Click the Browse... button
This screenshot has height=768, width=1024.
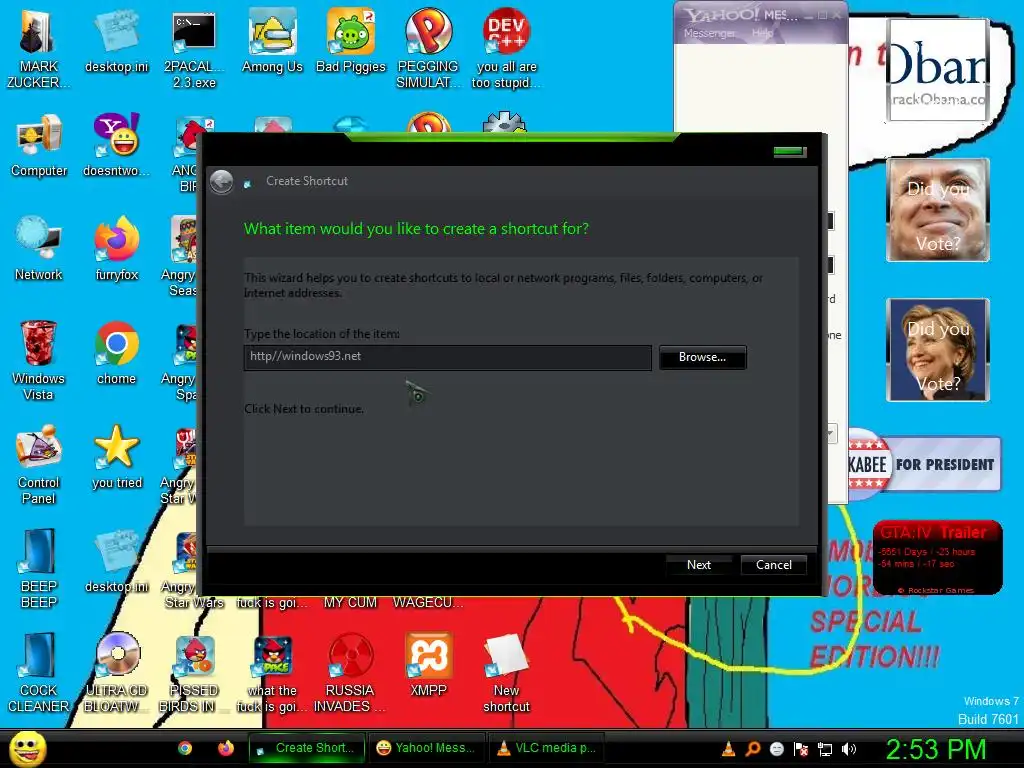pyautogui.click(x=703, y=357)
